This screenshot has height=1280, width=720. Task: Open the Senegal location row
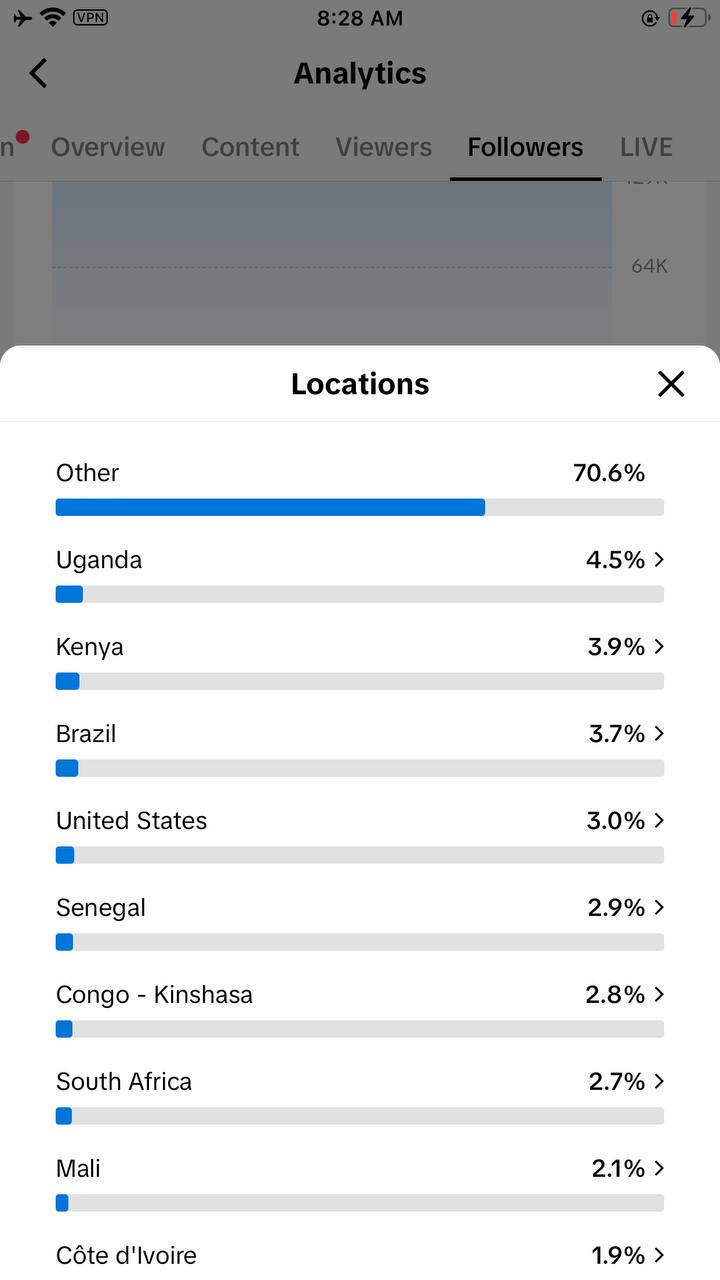pyautogui.click(x=360, y=908)
